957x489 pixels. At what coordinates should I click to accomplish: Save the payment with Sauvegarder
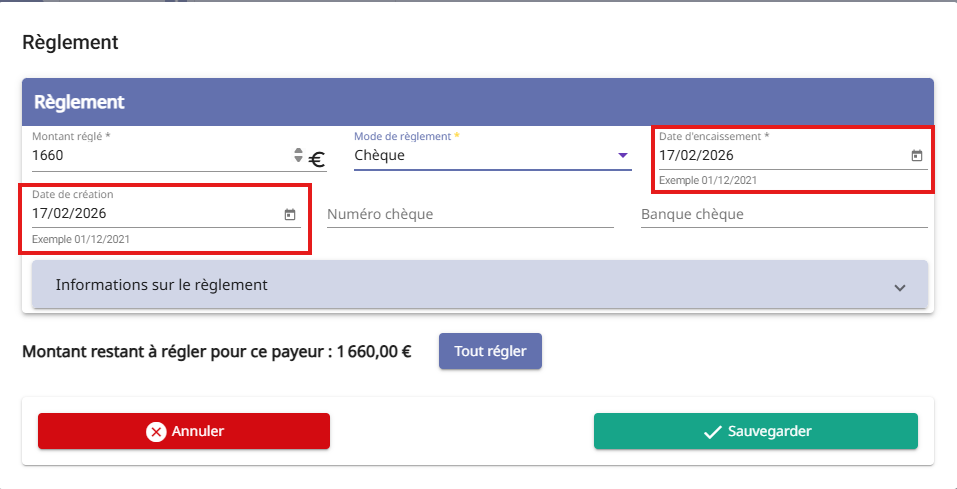click(755, 431)
